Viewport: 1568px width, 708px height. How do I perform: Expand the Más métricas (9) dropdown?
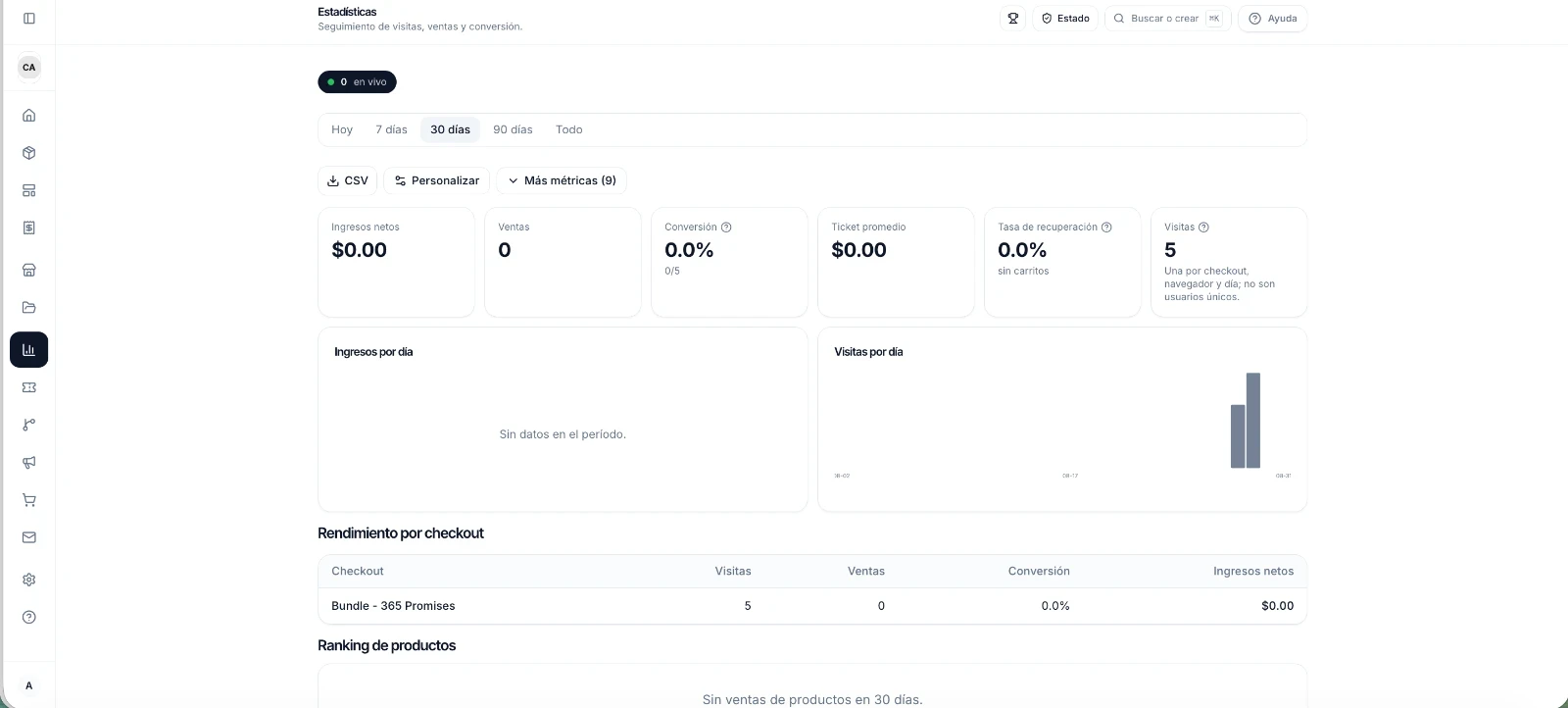[562, 180]
